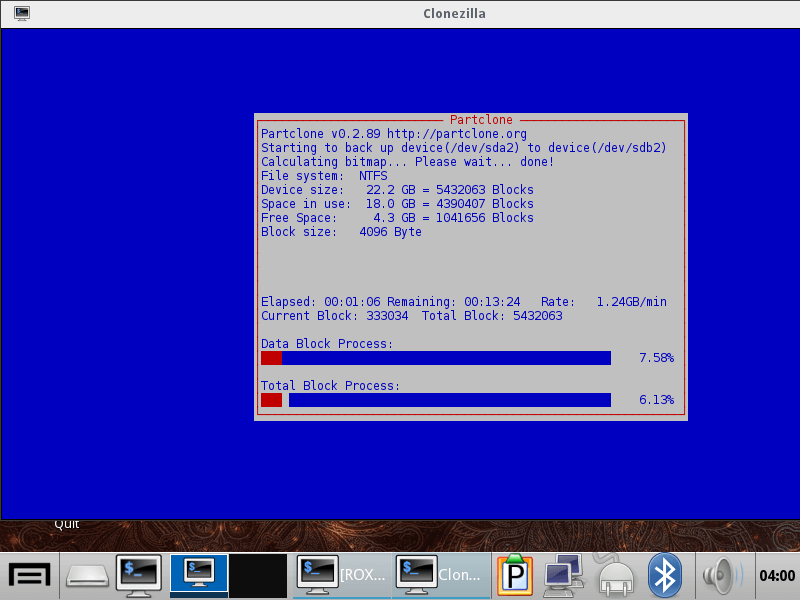Click the 'Data Block Process:' label
Screen dimensions: 800x600
point(327,344)
